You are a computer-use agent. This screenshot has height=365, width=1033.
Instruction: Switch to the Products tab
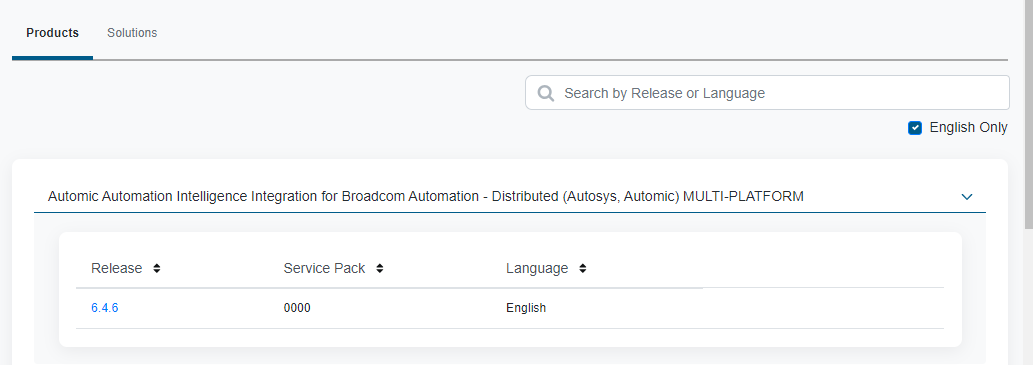coord(53,33)
